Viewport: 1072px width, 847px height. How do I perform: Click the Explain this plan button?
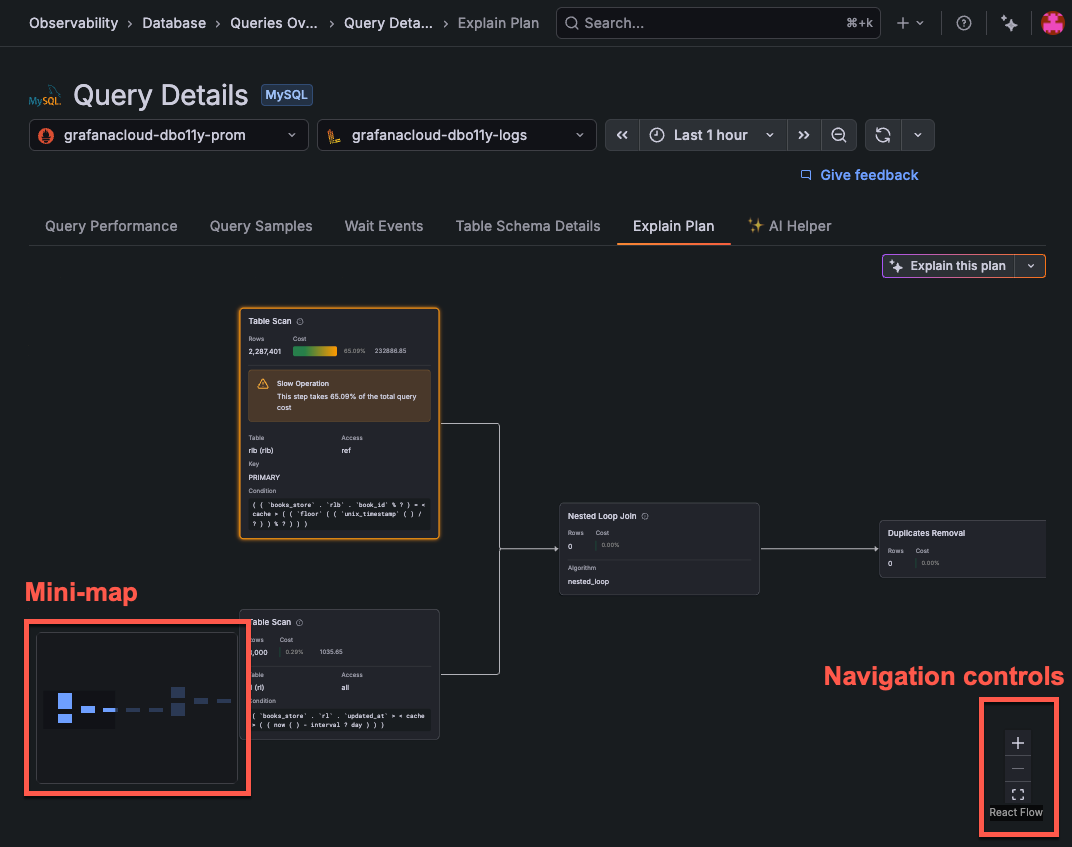pos(947,265)
